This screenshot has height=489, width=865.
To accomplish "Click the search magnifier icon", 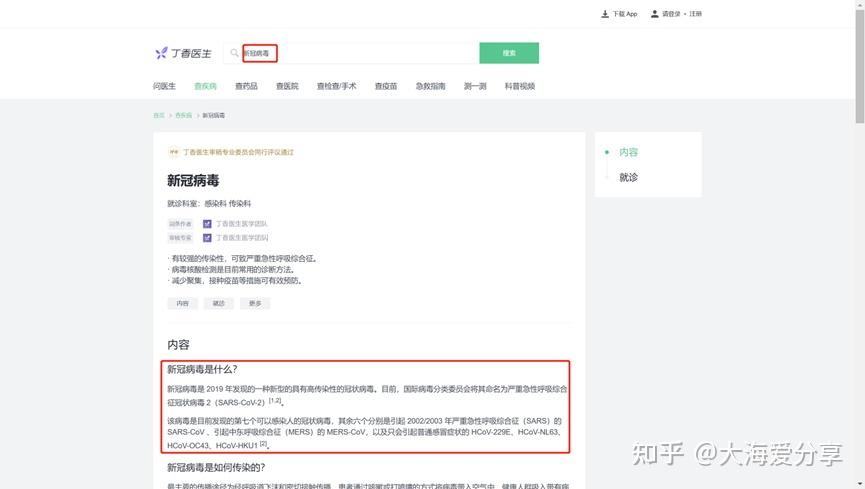I will click(234, 53).
